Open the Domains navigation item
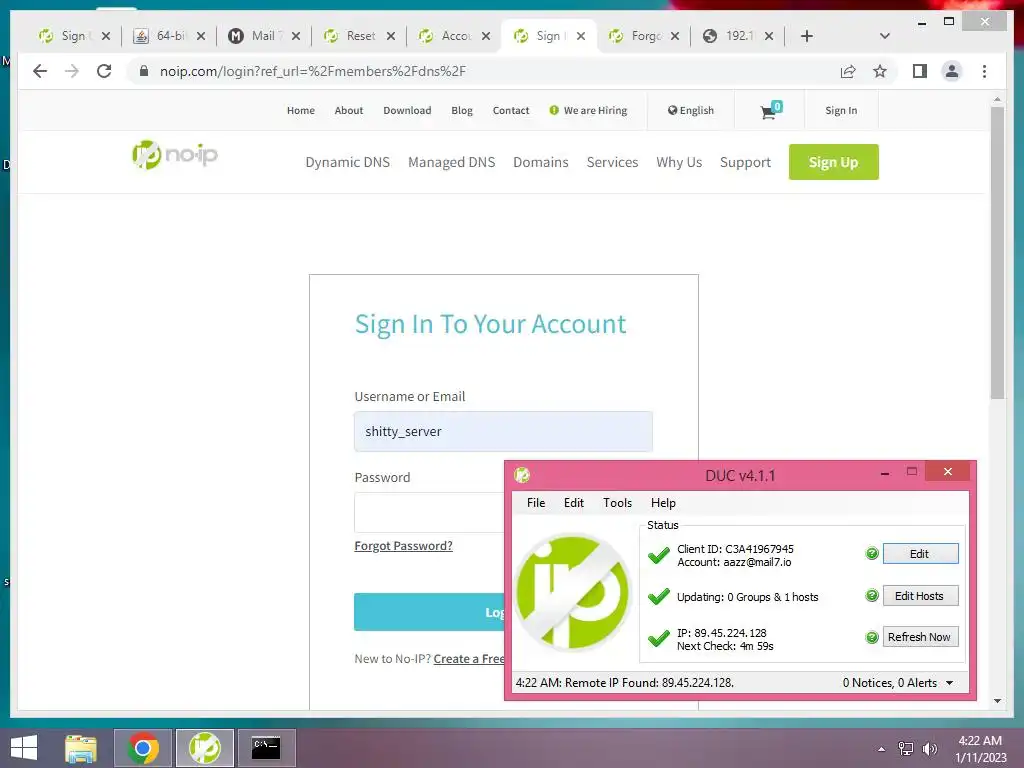 point(541,162)
